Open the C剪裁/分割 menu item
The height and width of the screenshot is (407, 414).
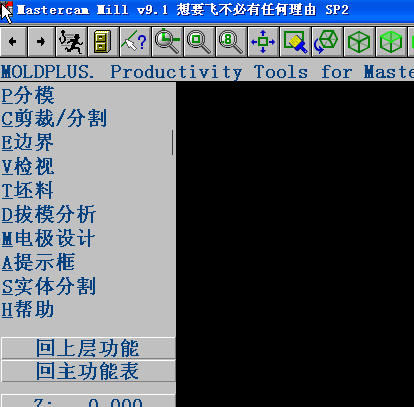click(x=54, y=119)
